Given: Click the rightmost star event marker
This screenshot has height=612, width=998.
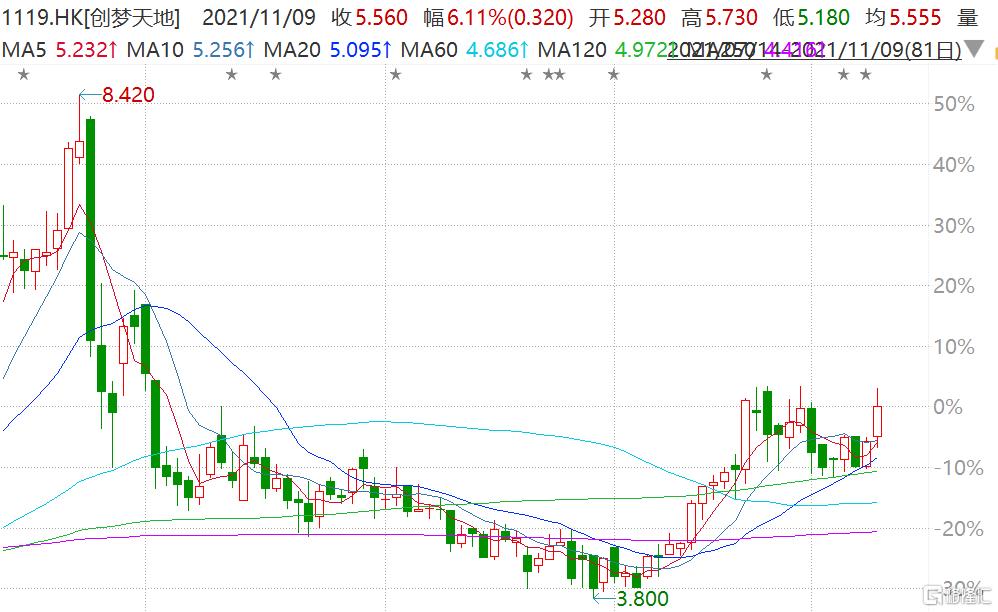Looking at the screenshot, I should tap(866, 75).
